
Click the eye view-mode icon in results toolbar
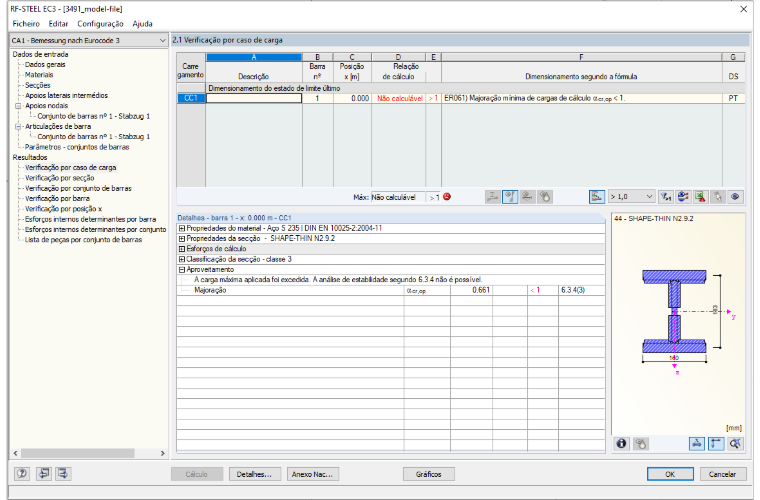click(x=735, y=197)
